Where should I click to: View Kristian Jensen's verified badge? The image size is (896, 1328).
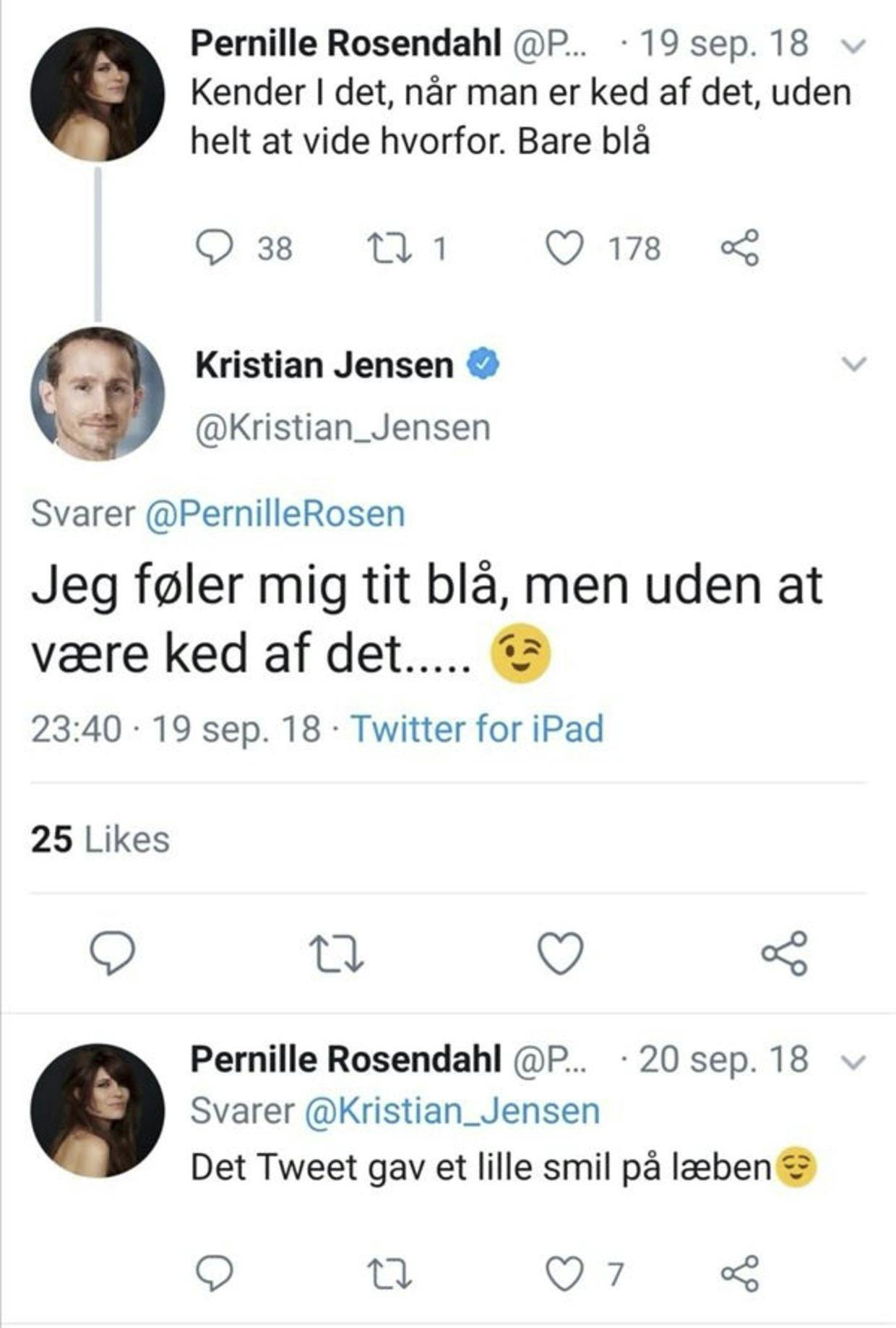(482, 364)
